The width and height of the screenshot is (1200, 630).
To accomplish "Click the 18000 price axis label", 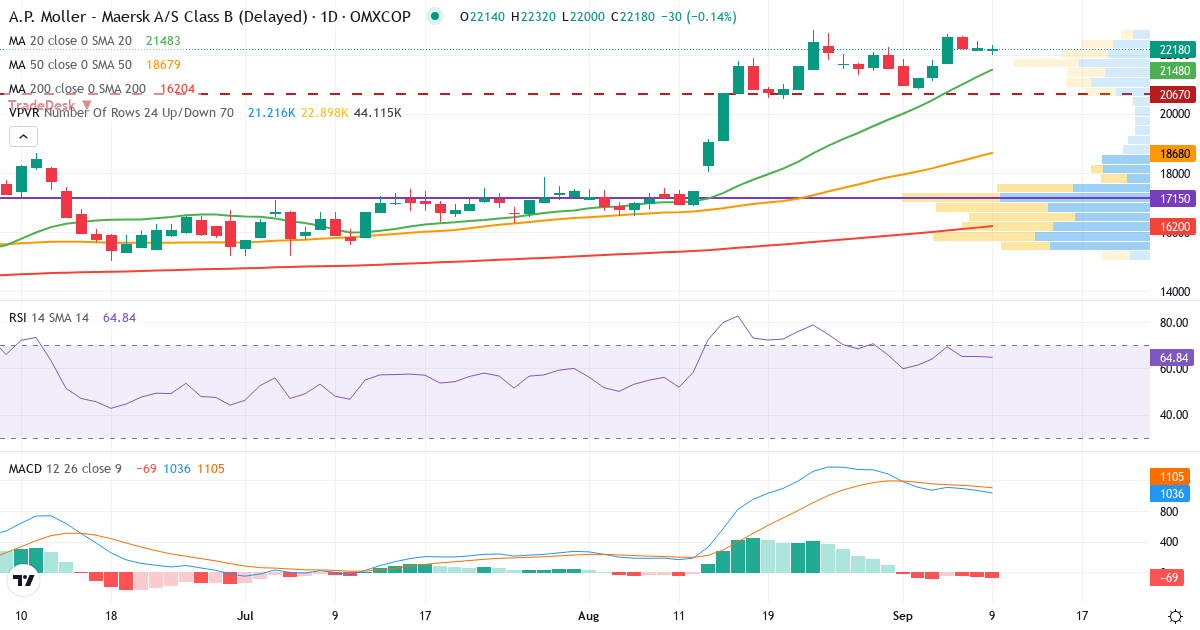I will 1177,173.
